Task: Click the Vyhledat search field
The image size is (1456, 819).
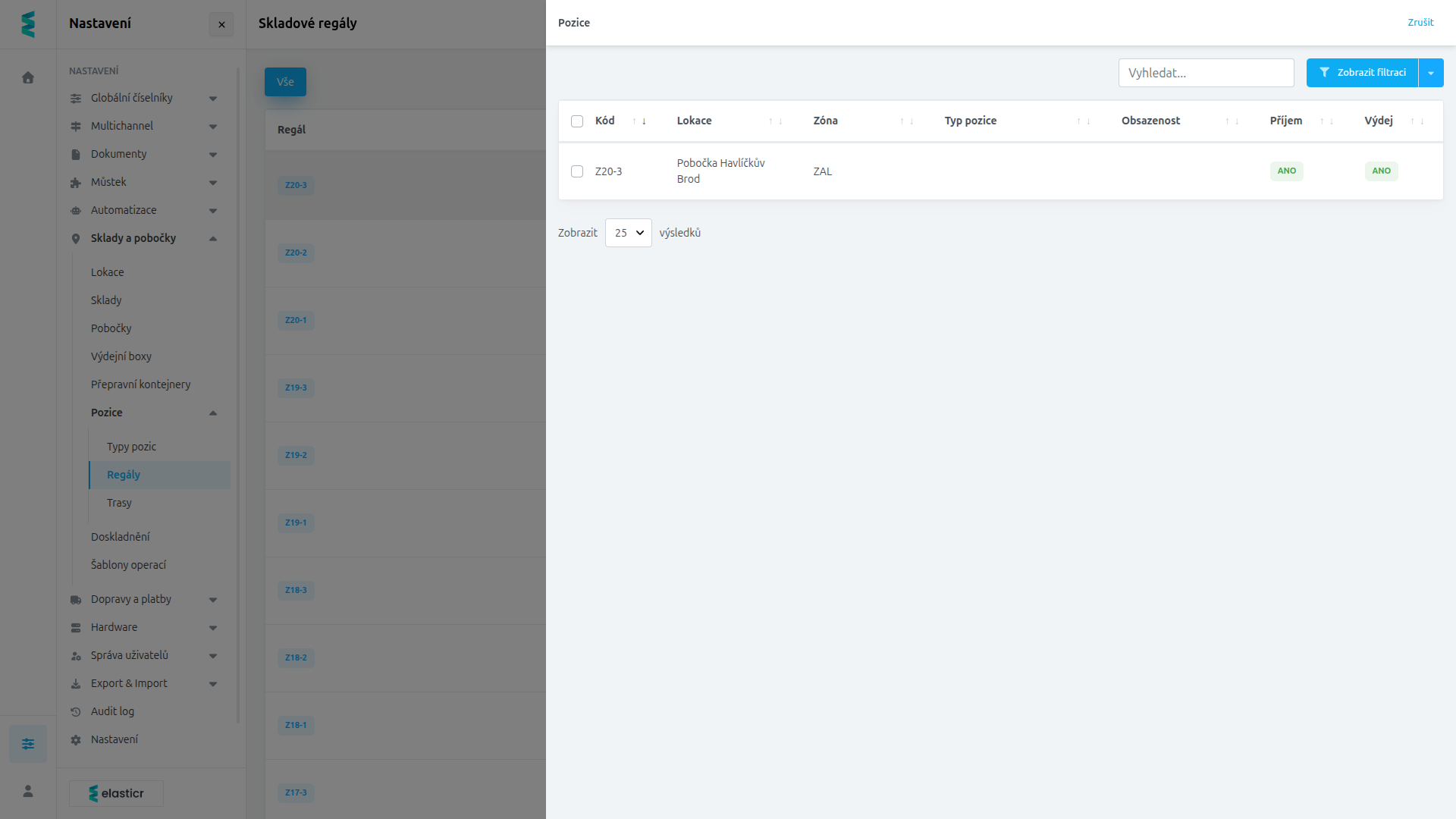Action: [x=1206, y=73]
